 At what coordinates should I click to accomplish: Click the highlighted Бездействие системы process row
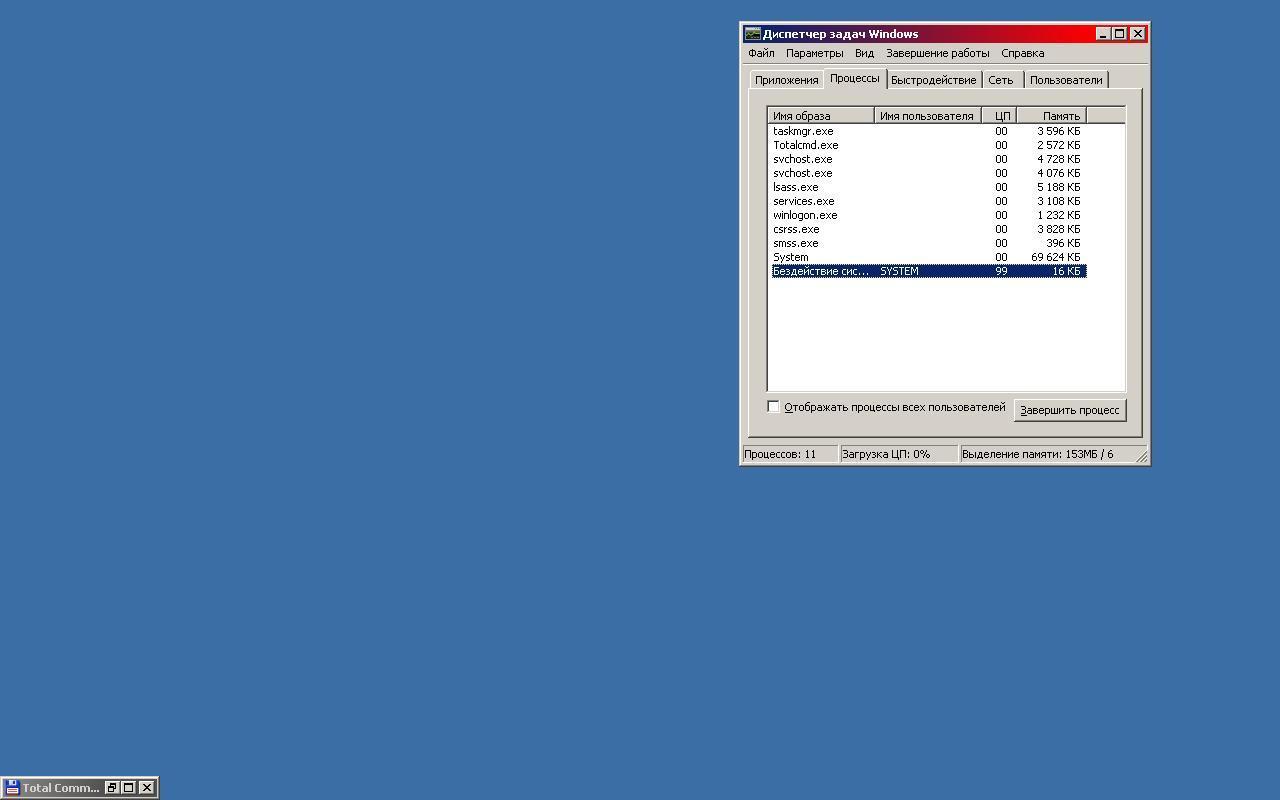coord(928,271)
